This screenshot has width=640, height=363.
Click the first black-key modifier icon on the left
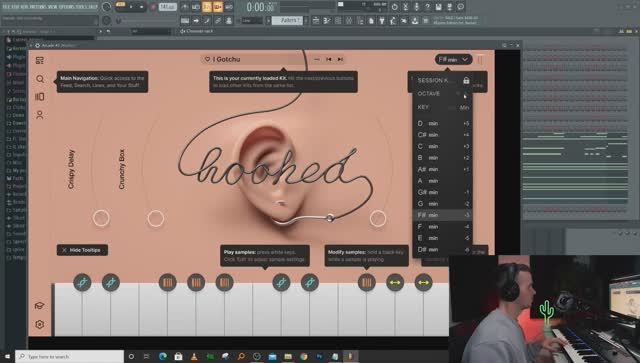[x=82, y=282]
